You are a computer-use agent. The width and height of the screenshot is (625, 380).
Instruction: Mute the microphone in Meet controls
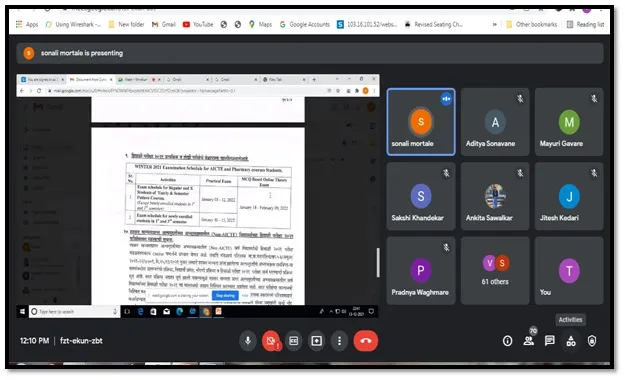tap(248, 341)
